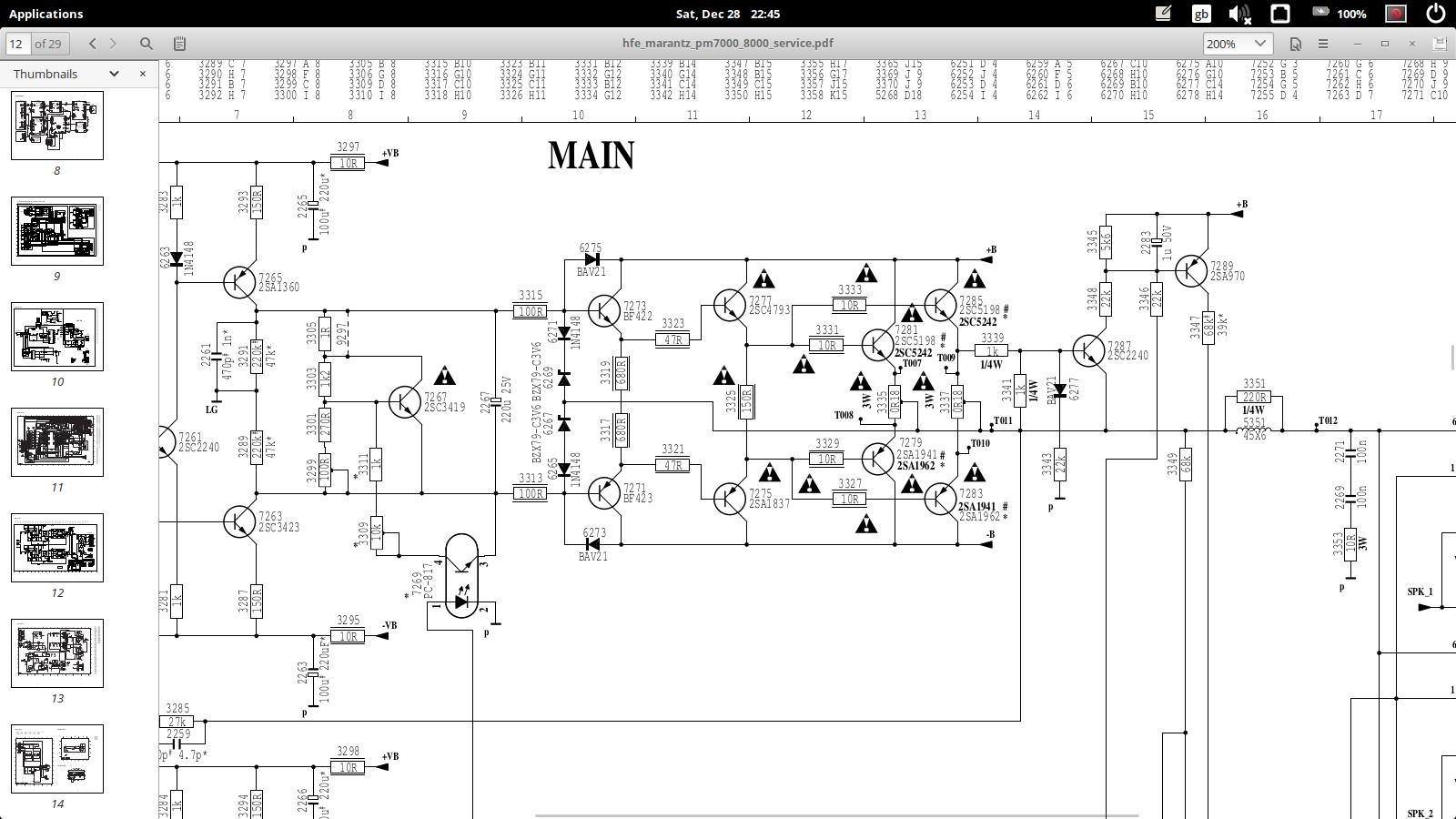Click the T008 test point label

point(844,415)
